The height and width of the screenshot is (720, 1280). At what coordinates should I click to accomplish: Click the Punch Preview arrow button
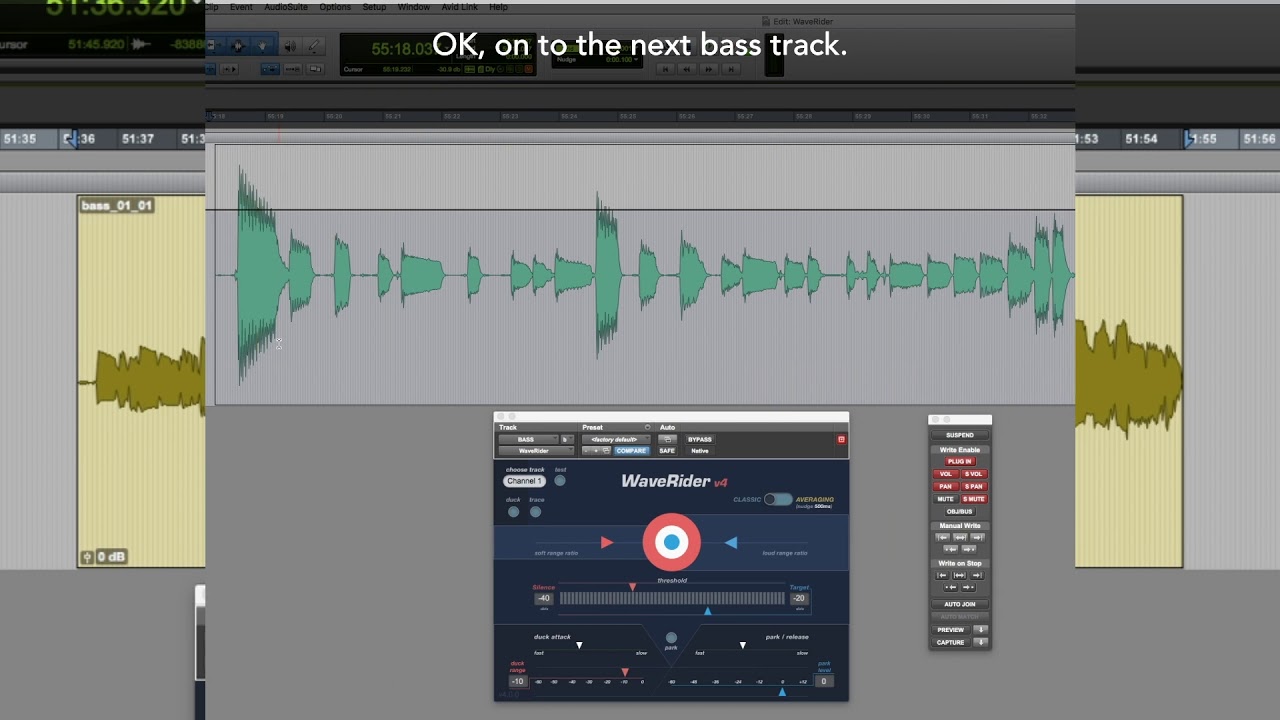point(980,630)
